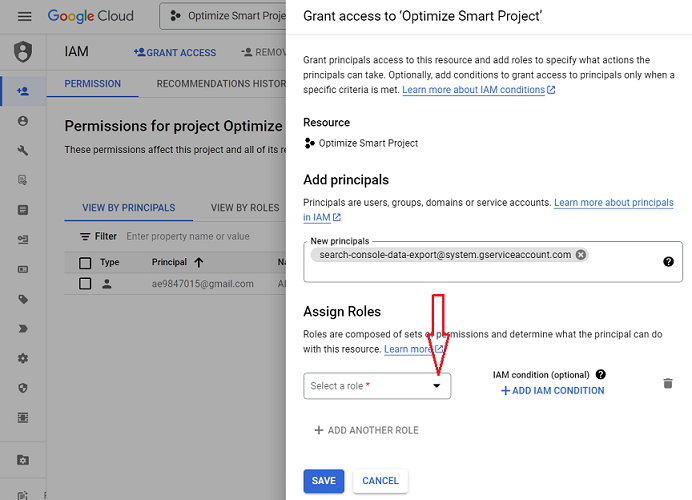
Task: Open the service accounts sidebar icon
Action: pos(23,239)
